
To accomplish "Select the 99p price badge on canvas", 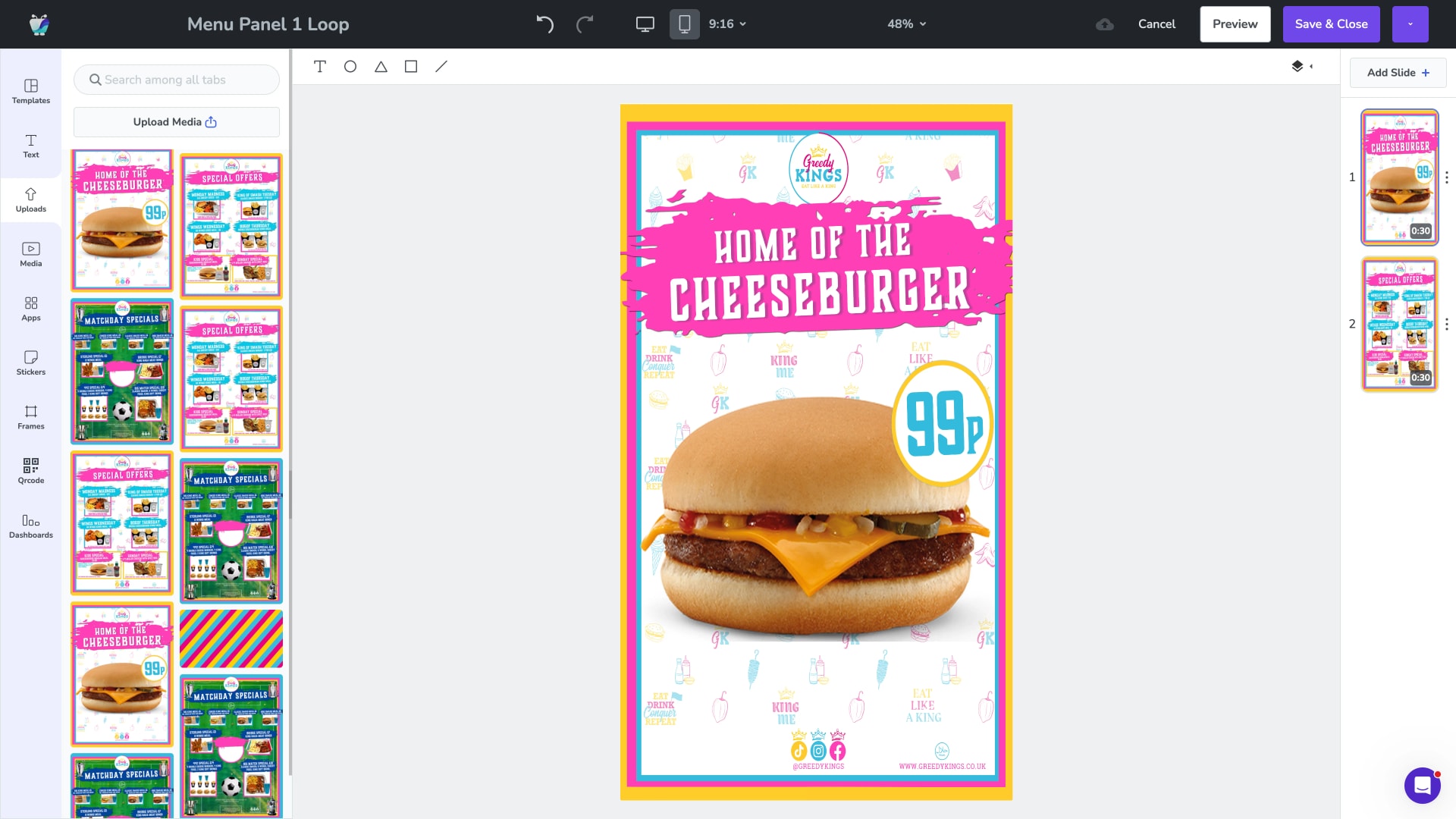I will point(943,423).
